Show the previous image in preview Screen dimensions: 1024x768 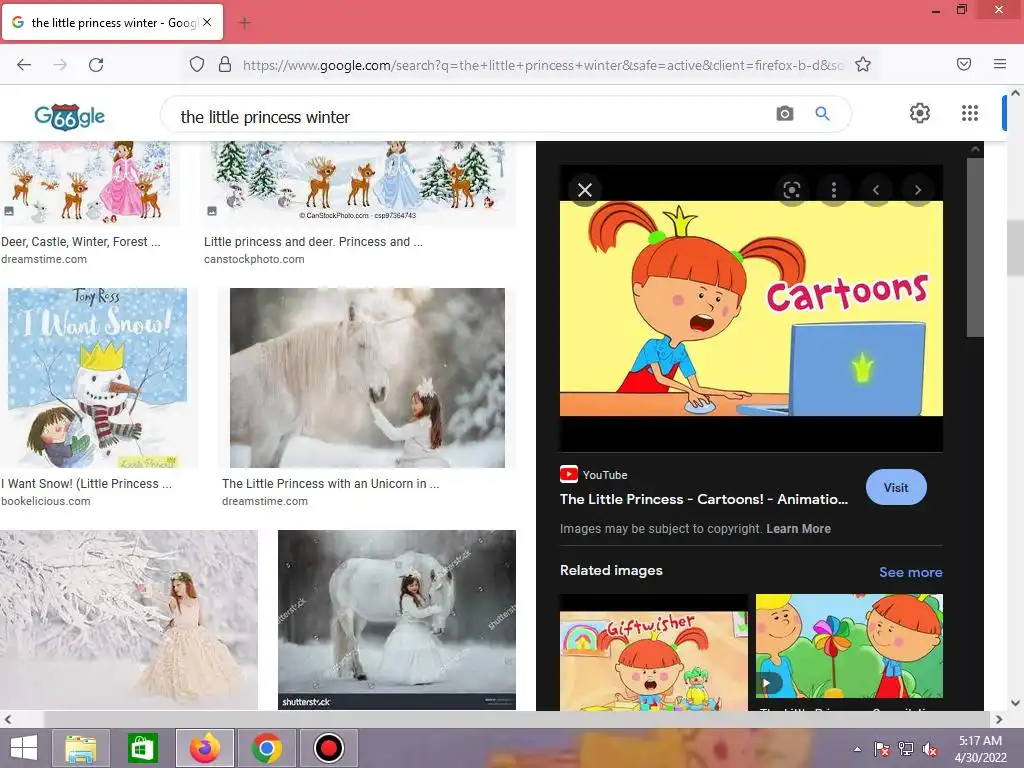point(876,190)
